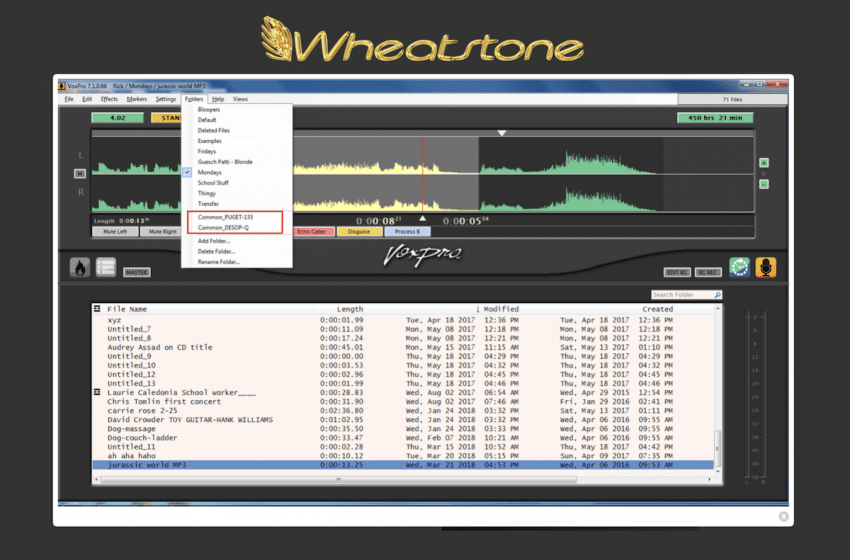850x560 pixels.
Task: Click the green circular sync icon
Action: pos(739,267)
